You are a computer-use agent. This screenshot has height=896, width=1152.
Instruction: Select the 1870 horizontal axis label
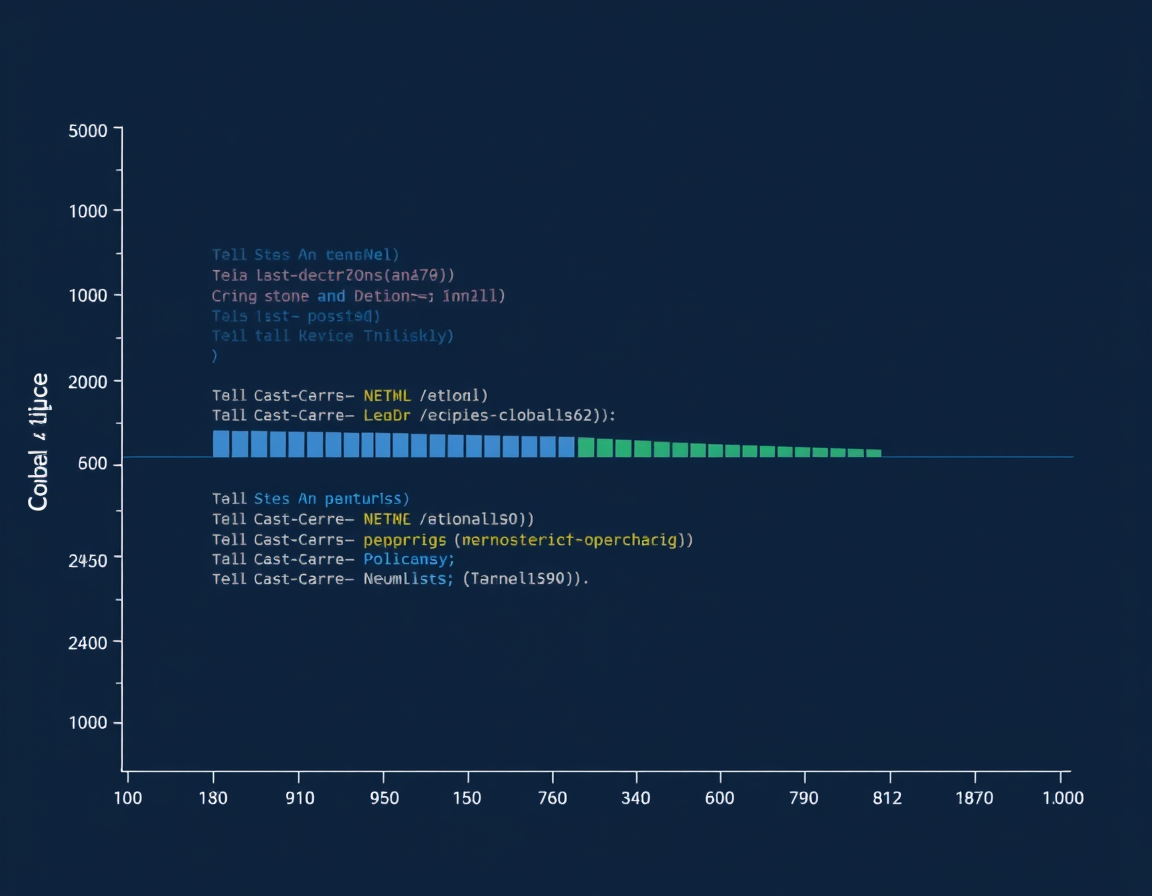[974, 798]
